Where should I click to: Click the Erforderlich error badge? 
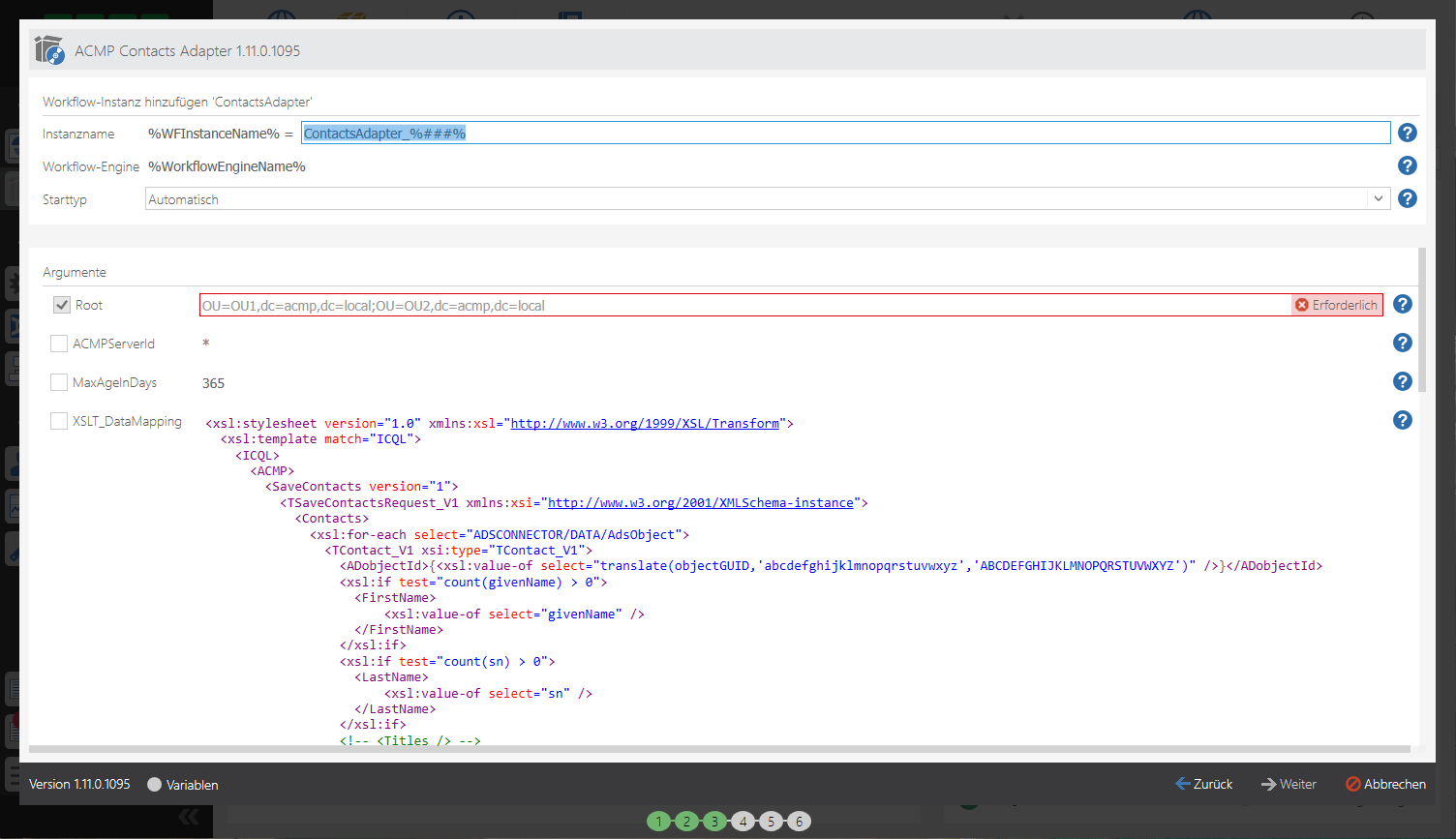pyautogui.click(x=1337, y=305)
